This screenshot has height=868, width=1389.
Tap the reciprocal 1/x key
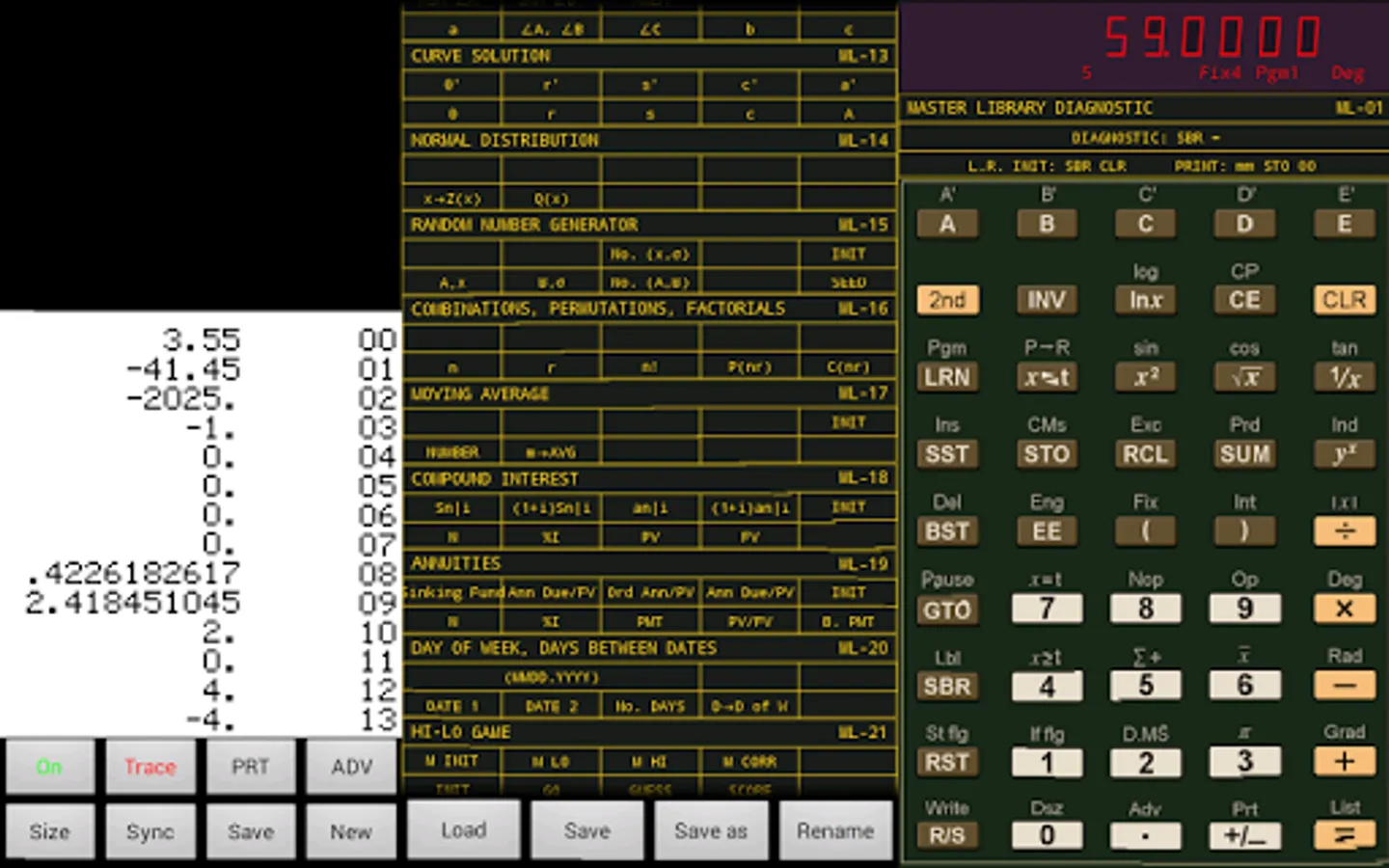coord(1345,377)
